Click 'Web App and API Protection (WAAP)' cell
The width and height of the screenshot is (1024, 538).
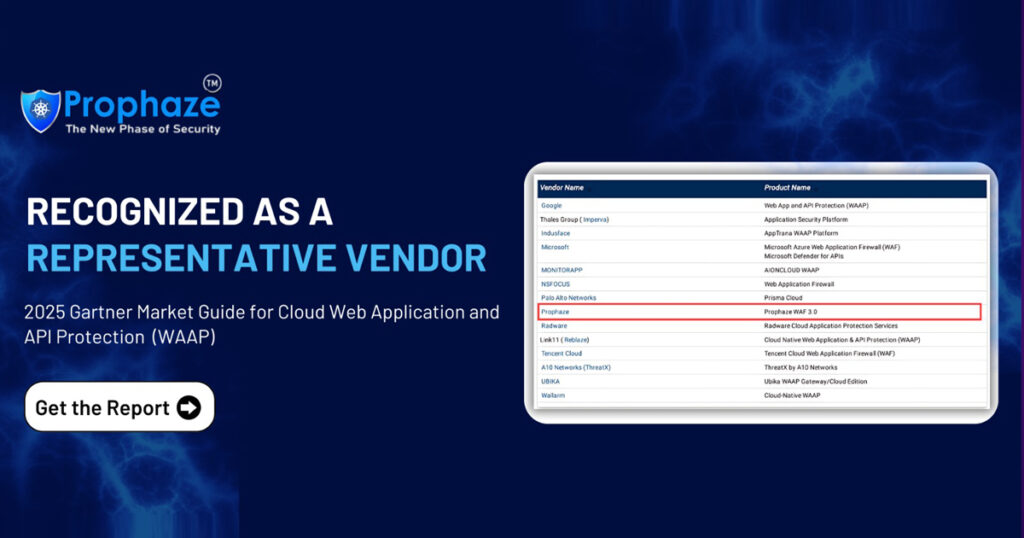coord(816,206)
